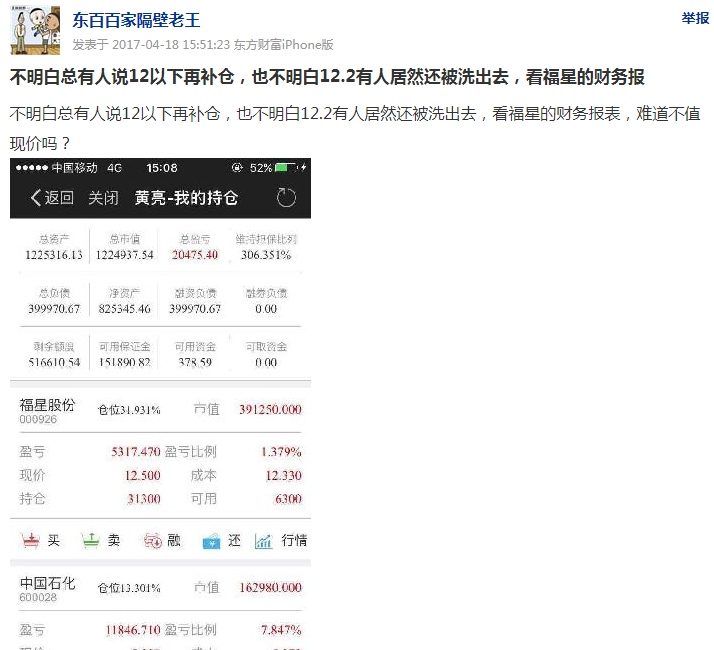Click the signal dots in status bar
This screenshot has height=650, width=714.
tap(31, 168)
